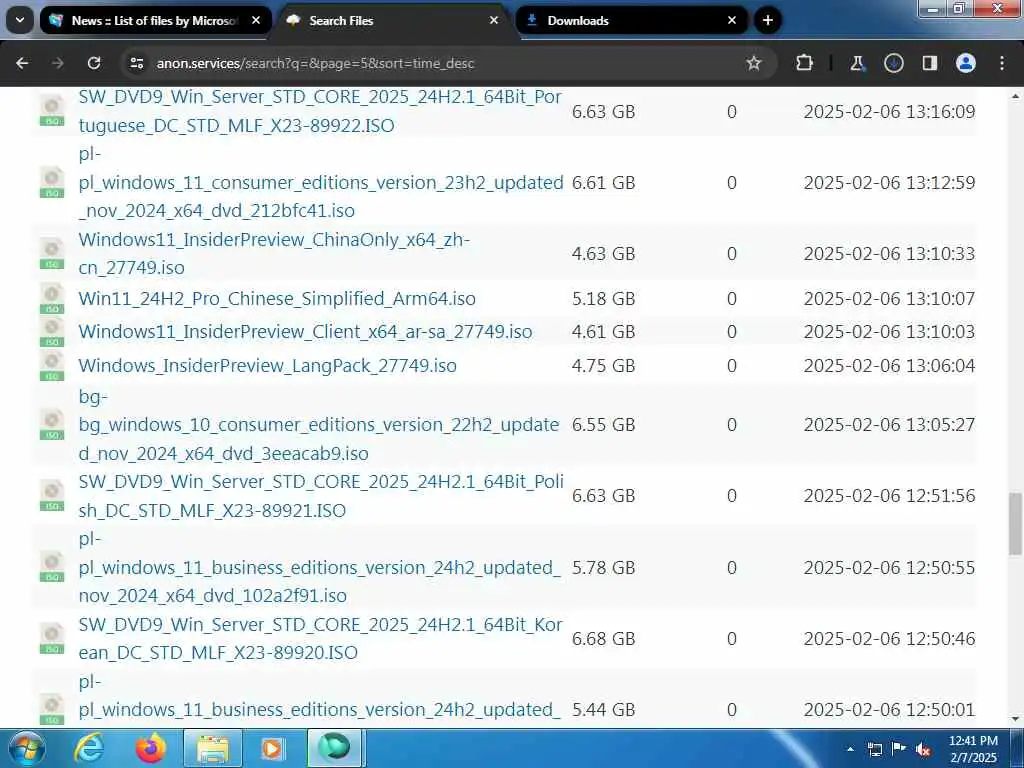1024x768 pixels.
Task: Open the Windows Start button
Action: click(26, 748)
